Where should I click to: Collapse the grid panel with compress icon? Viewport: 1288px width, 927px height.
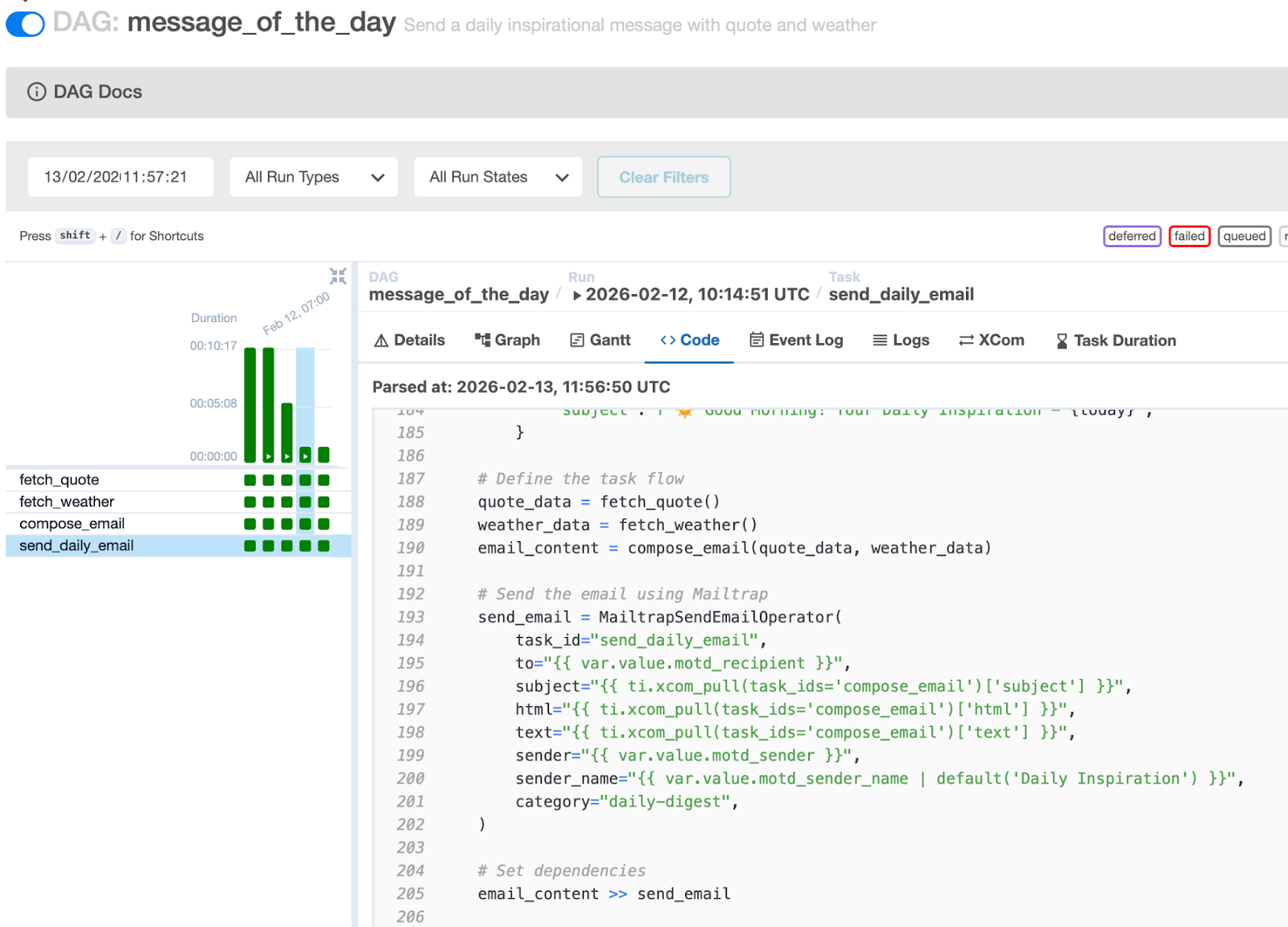(338, 276)
